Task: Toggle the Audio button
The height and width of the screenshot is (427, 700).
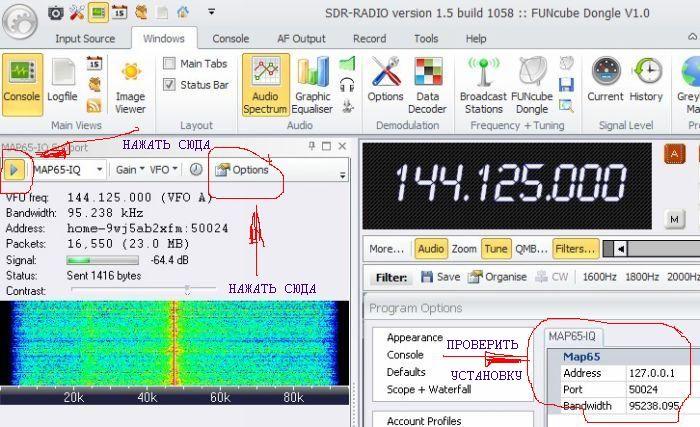Action: tap(430, 249)
